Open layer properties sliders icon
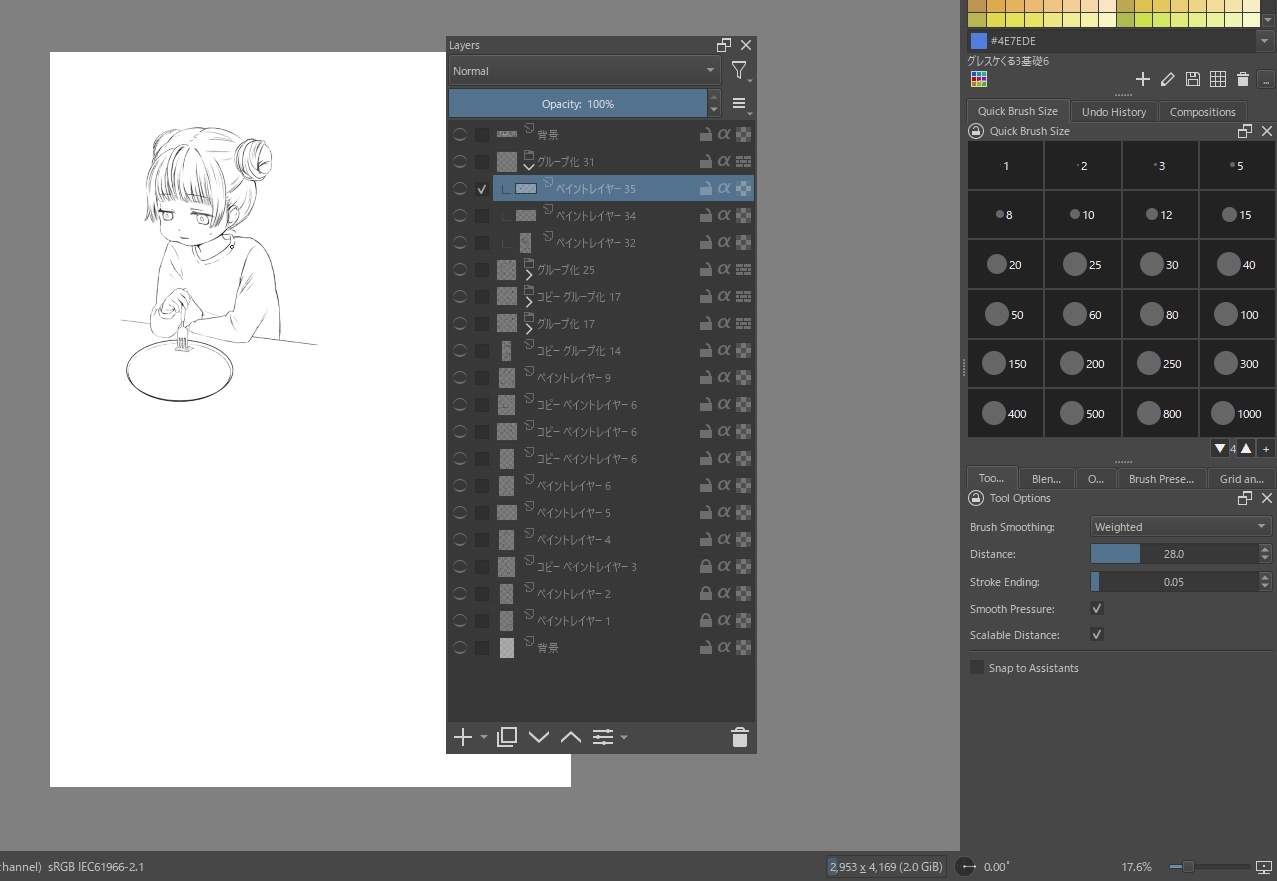Image resolution: width=1277 pixels, height=881 pixels. click(x=603, y=738)
